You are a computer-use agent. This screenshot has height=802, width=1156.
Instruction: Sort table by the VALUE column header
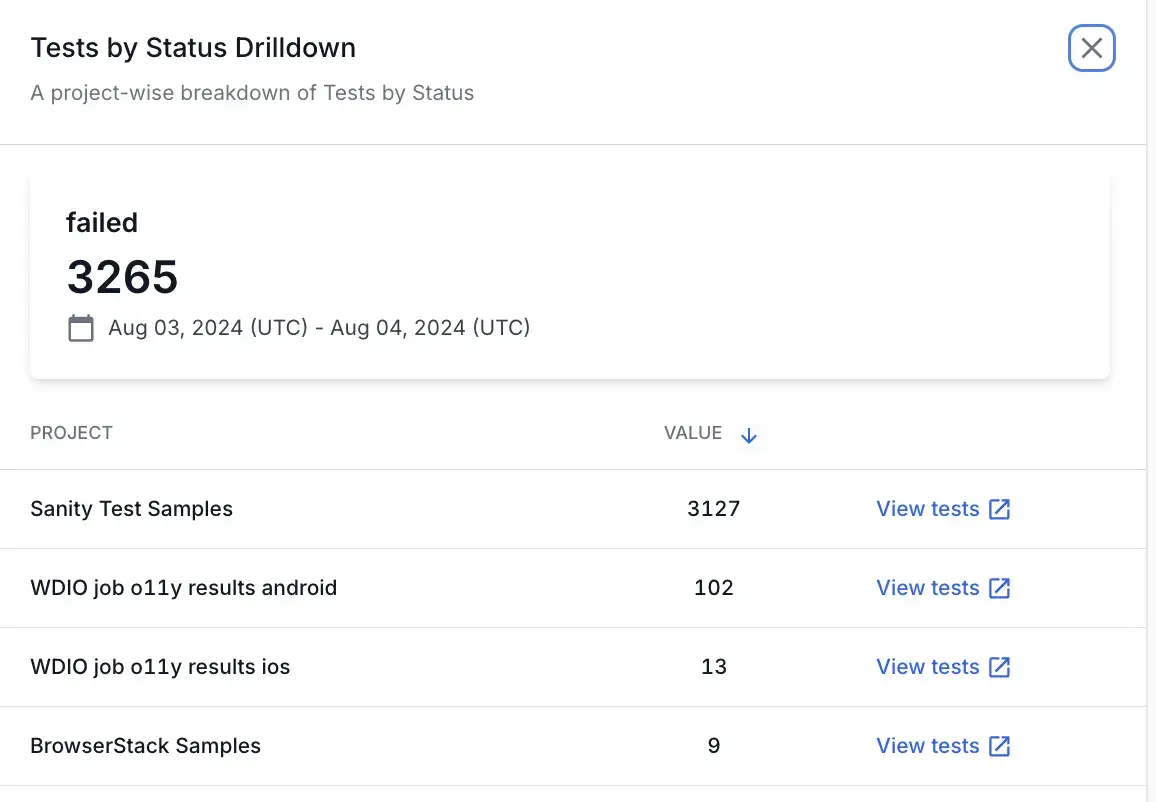click(x=692, y=433)
